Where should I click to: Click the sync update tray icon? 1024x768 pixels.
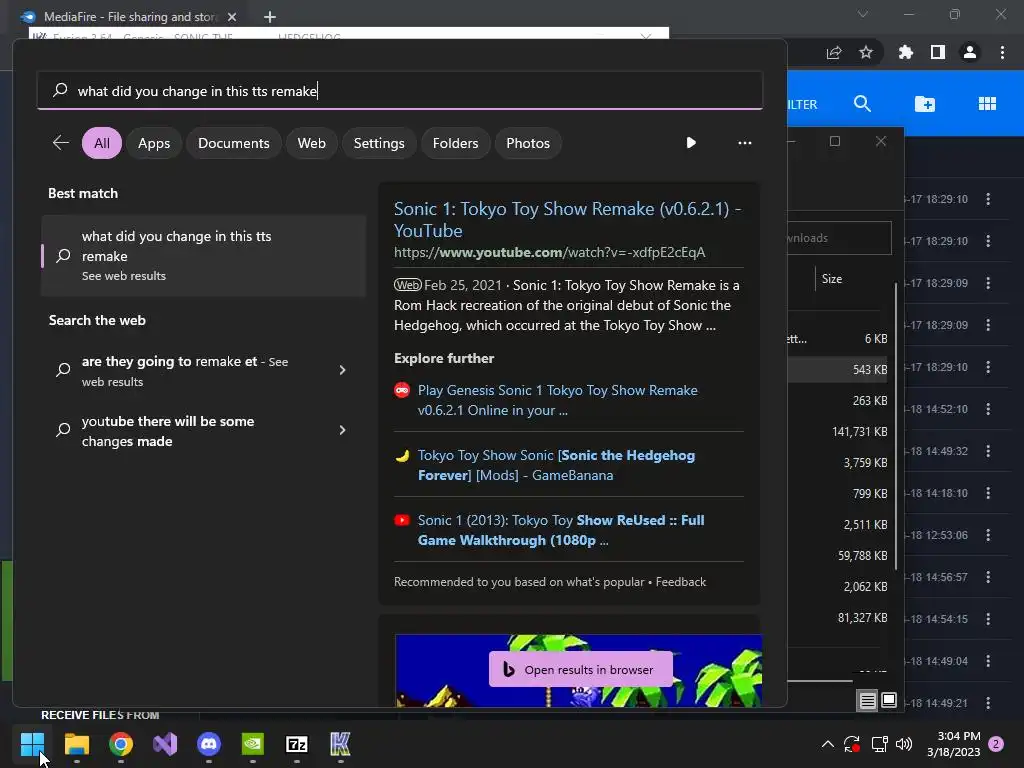pyautogui.click(x=852, y=744)
